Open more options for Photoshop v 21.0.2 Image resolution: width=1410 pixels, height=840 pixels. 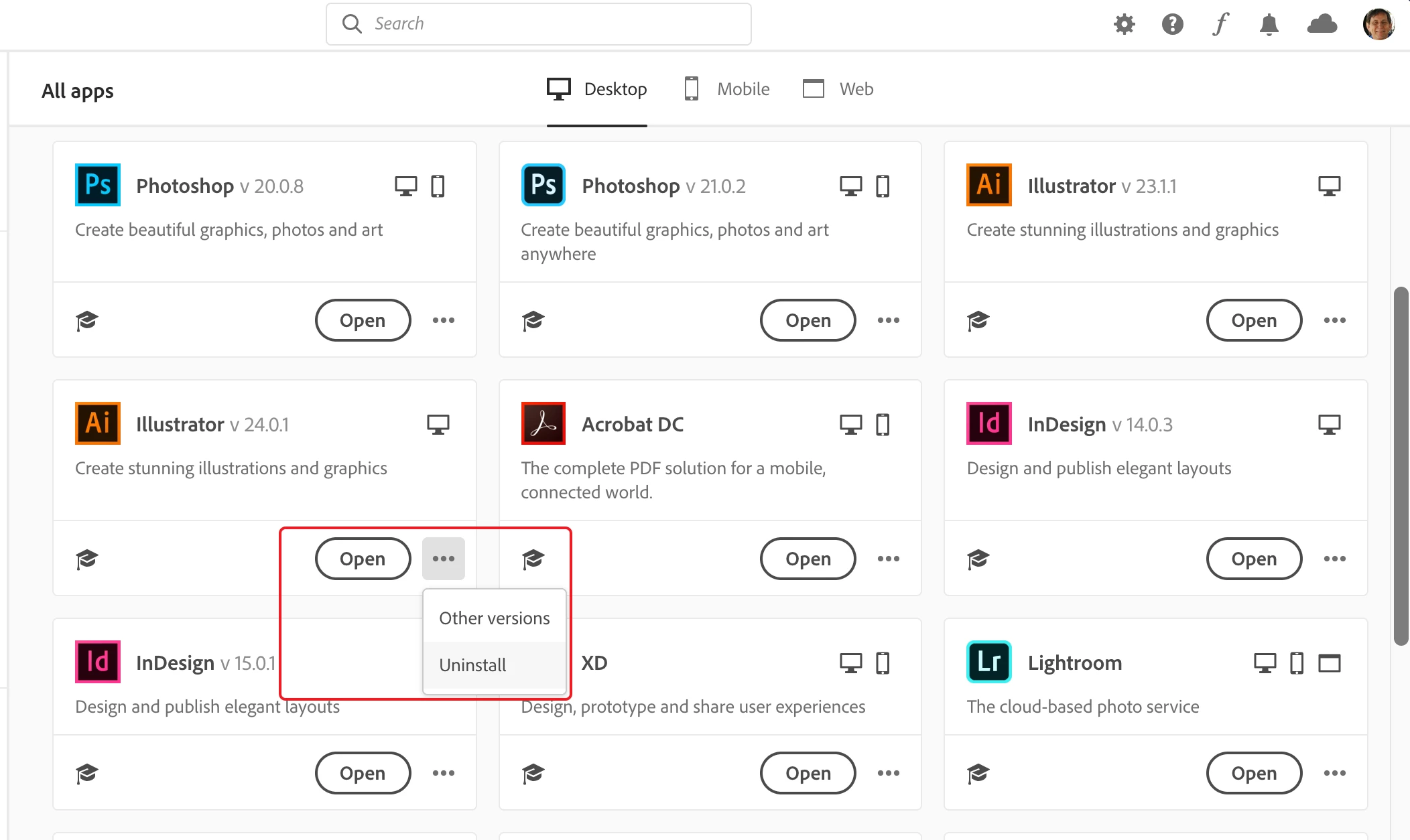889,320
